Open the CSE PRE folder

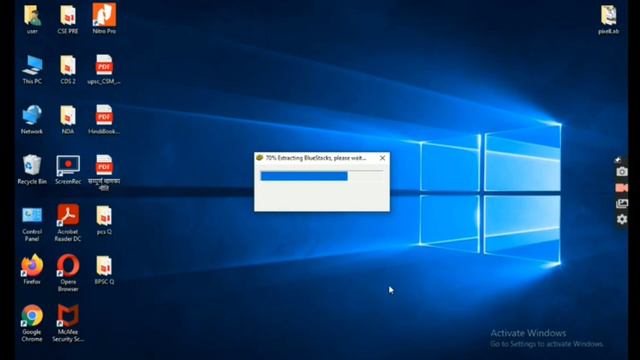(68, 19)
